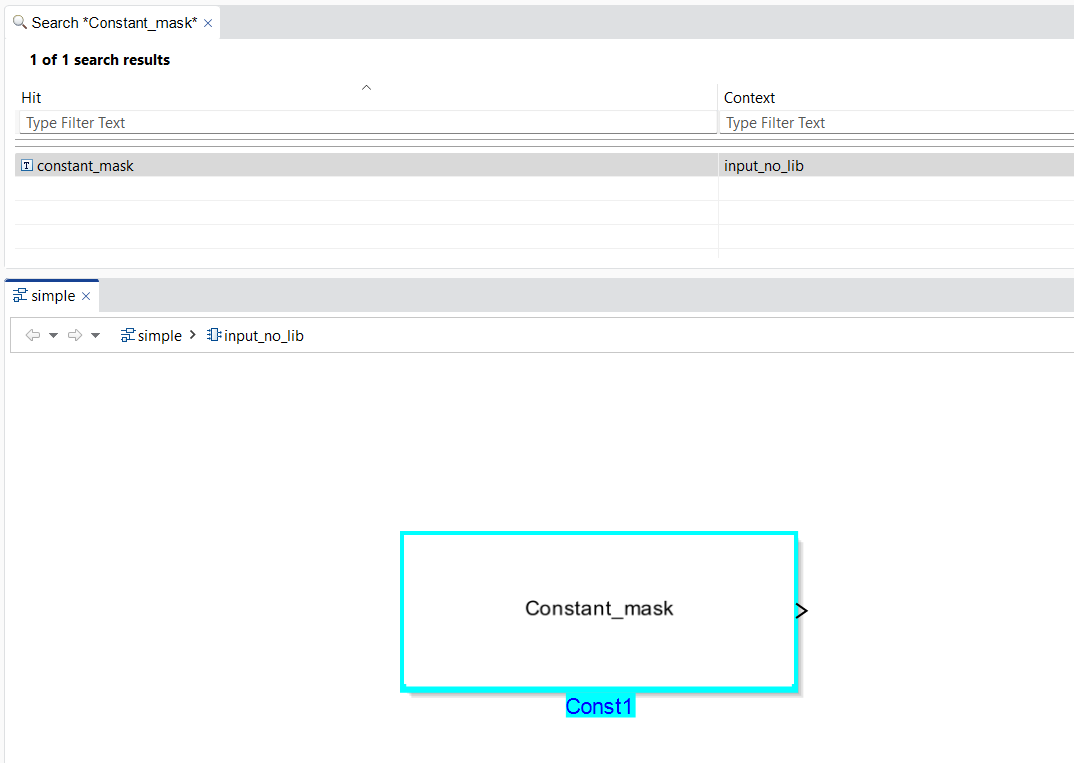Expand the breadcrumb chevron after simple

[193, 336]
